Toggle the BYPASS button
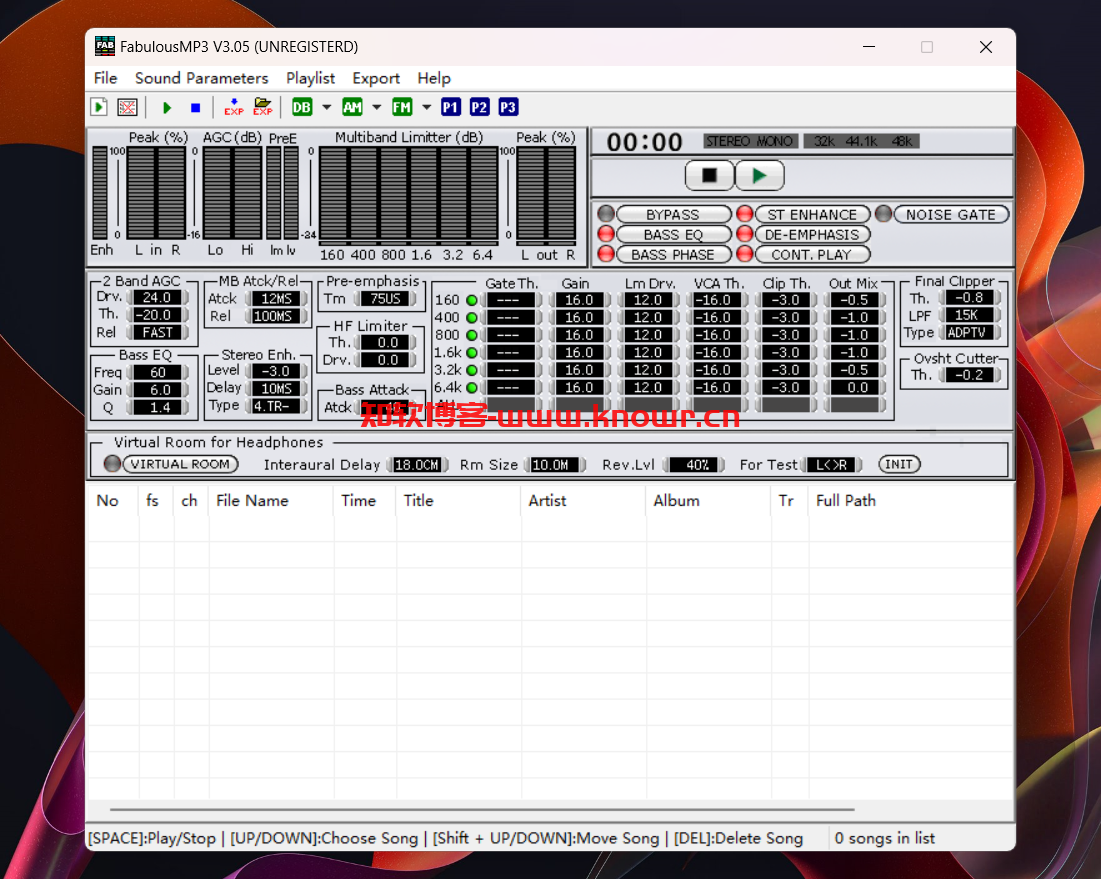Screen dimensions: 1101x879 [673, 214]
